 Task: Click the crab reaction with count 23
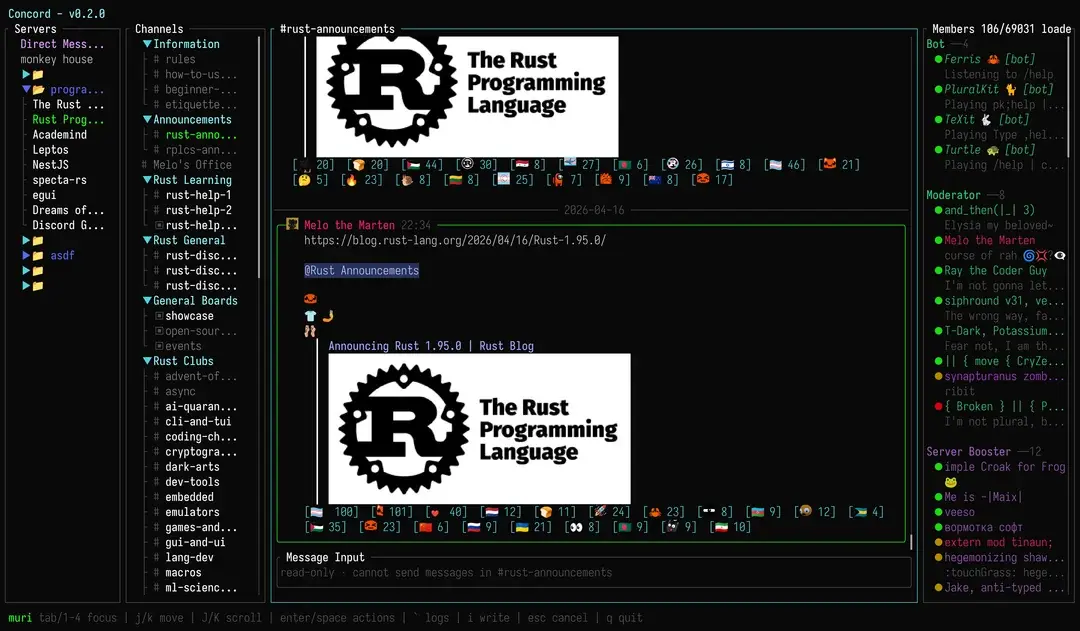(664, 512)
